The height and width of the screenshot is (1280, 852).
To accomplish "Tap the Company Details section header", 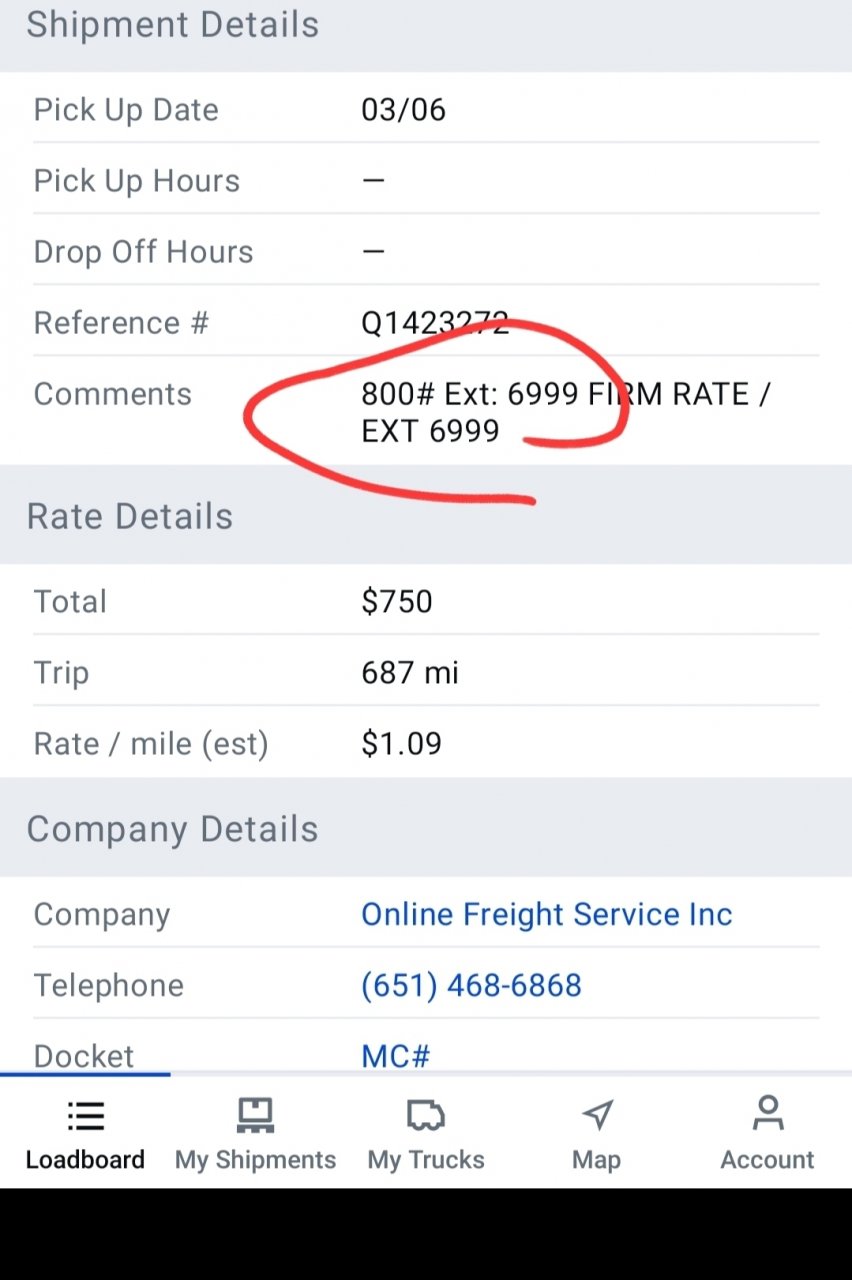I will tap(172, 829).
